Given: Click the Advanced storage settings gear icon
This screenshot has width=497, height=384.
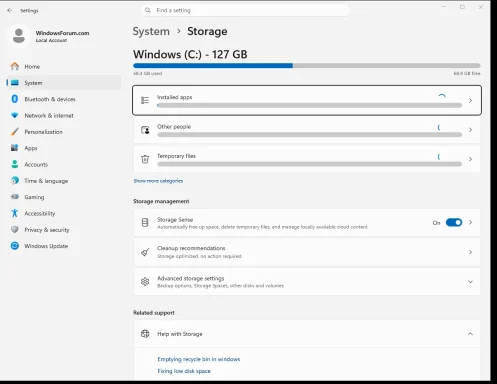Looking at the screenshot, I should coord(145,282).
